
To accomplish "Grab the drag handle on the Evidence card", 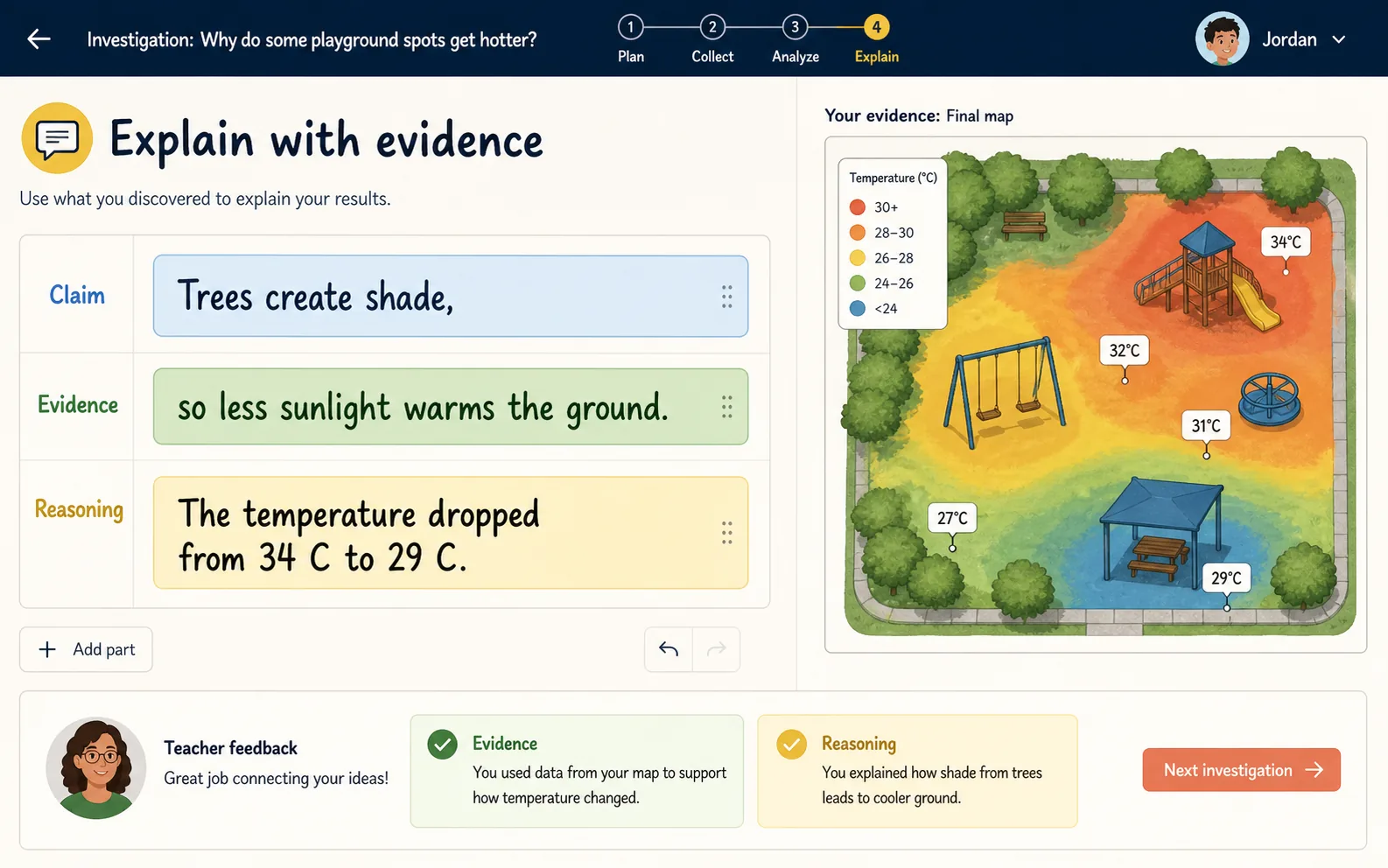I will point(726,406).
